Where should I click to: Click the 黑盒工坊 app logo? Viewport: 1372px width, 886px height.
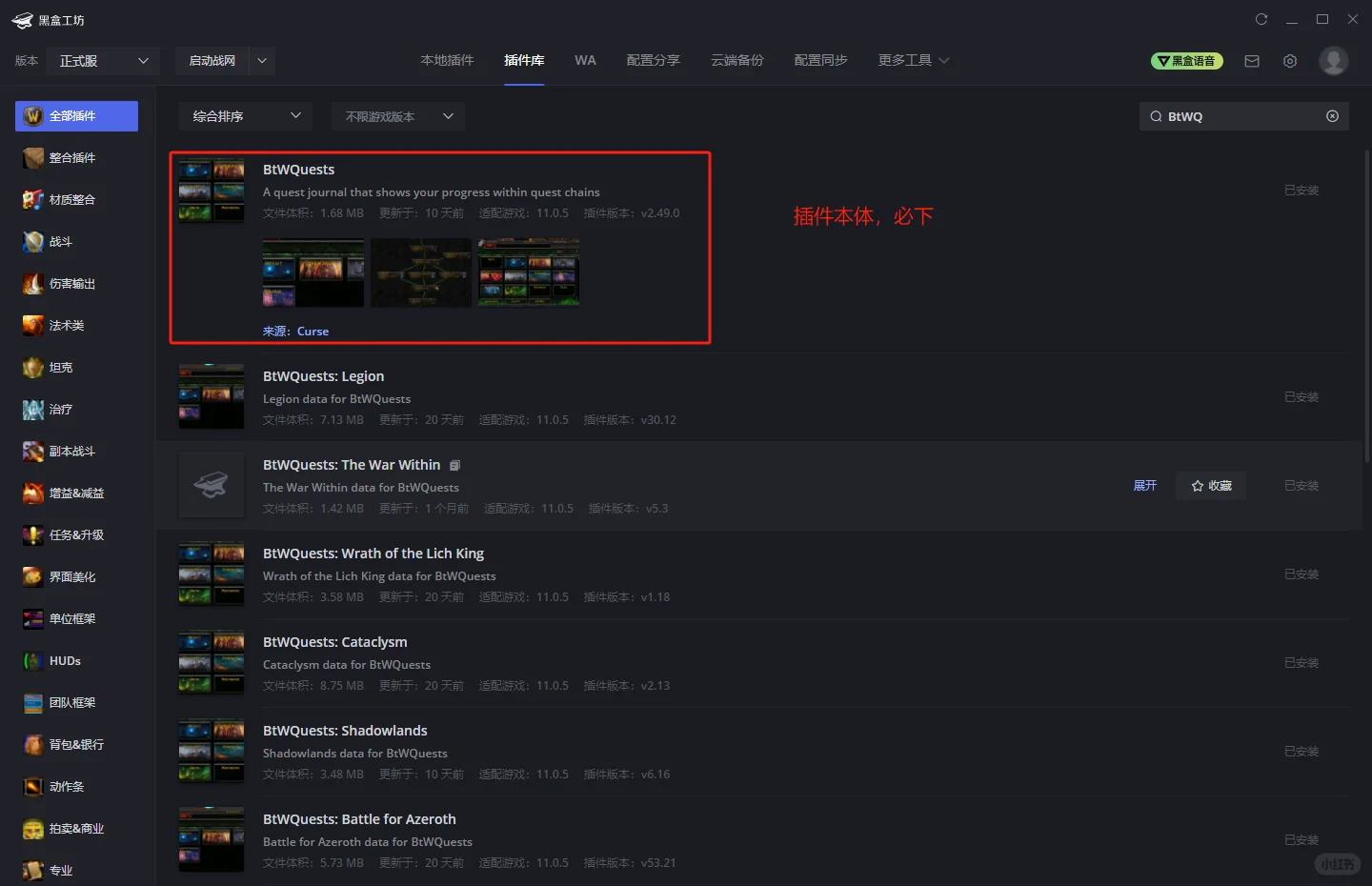click(x=49, y=20)
